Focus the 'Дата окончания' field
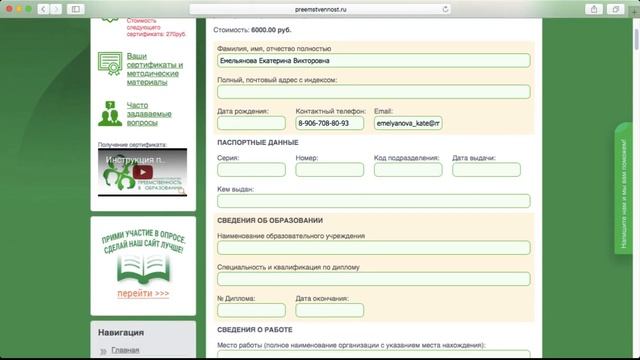This screenshot has height=360, width=640. [329, 310]
